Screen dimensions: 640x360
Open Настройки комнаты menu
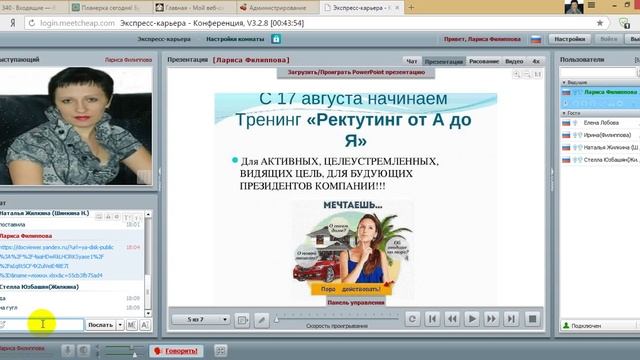235,39
